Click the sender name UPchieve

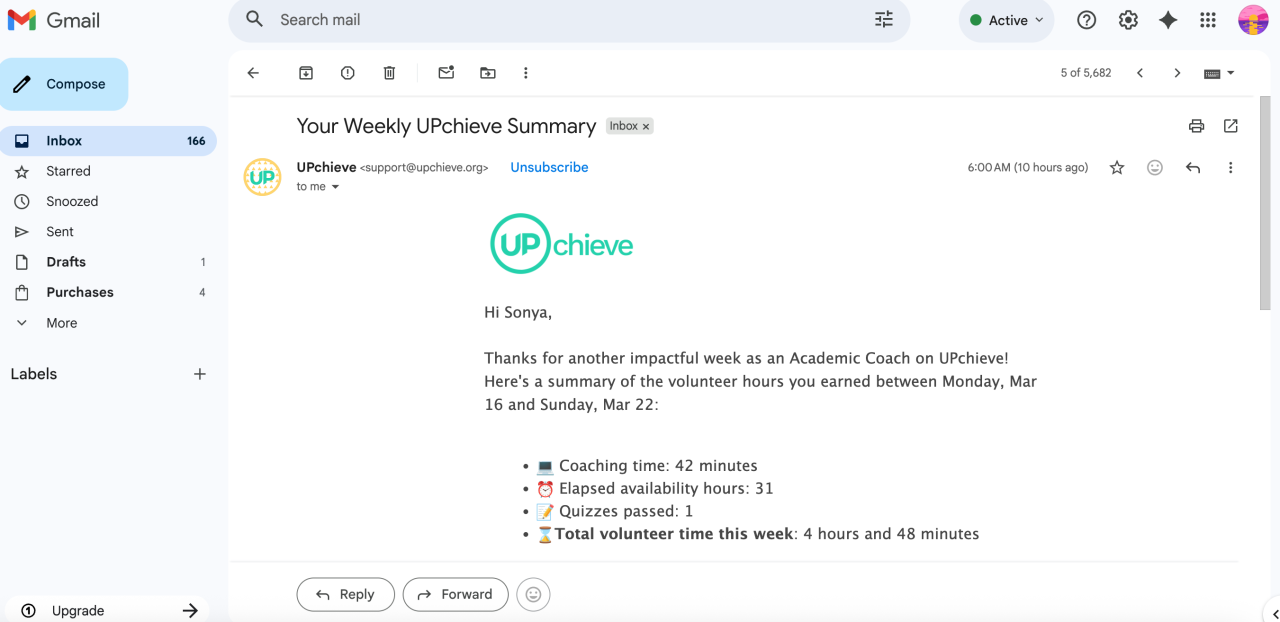coord(326,167)
